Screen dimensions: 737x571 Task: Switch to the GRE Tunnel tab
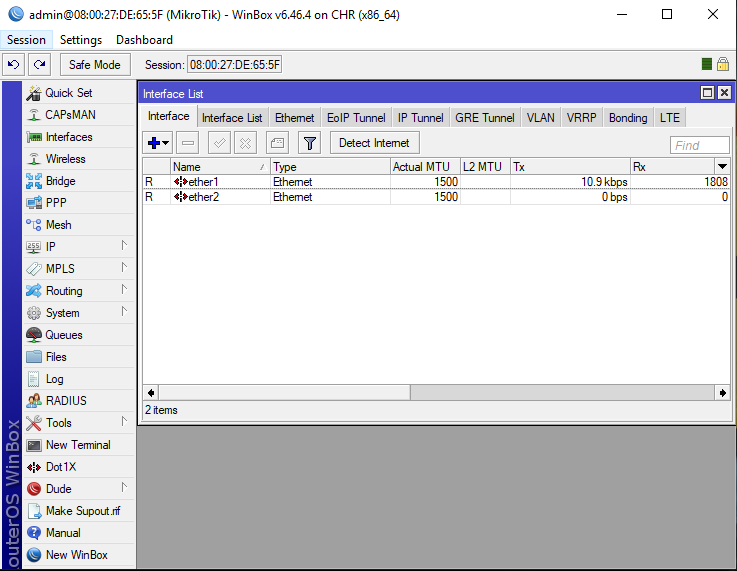pyautogui.click(x=485, y=117)
